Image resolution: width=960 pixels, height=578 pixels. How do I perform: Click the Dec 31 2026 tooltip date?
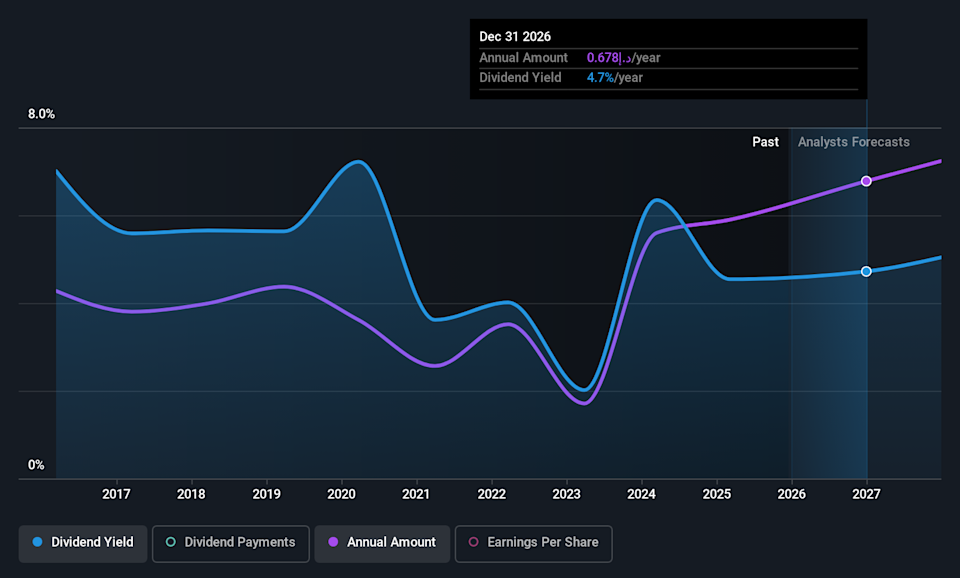tap(515, 37)
